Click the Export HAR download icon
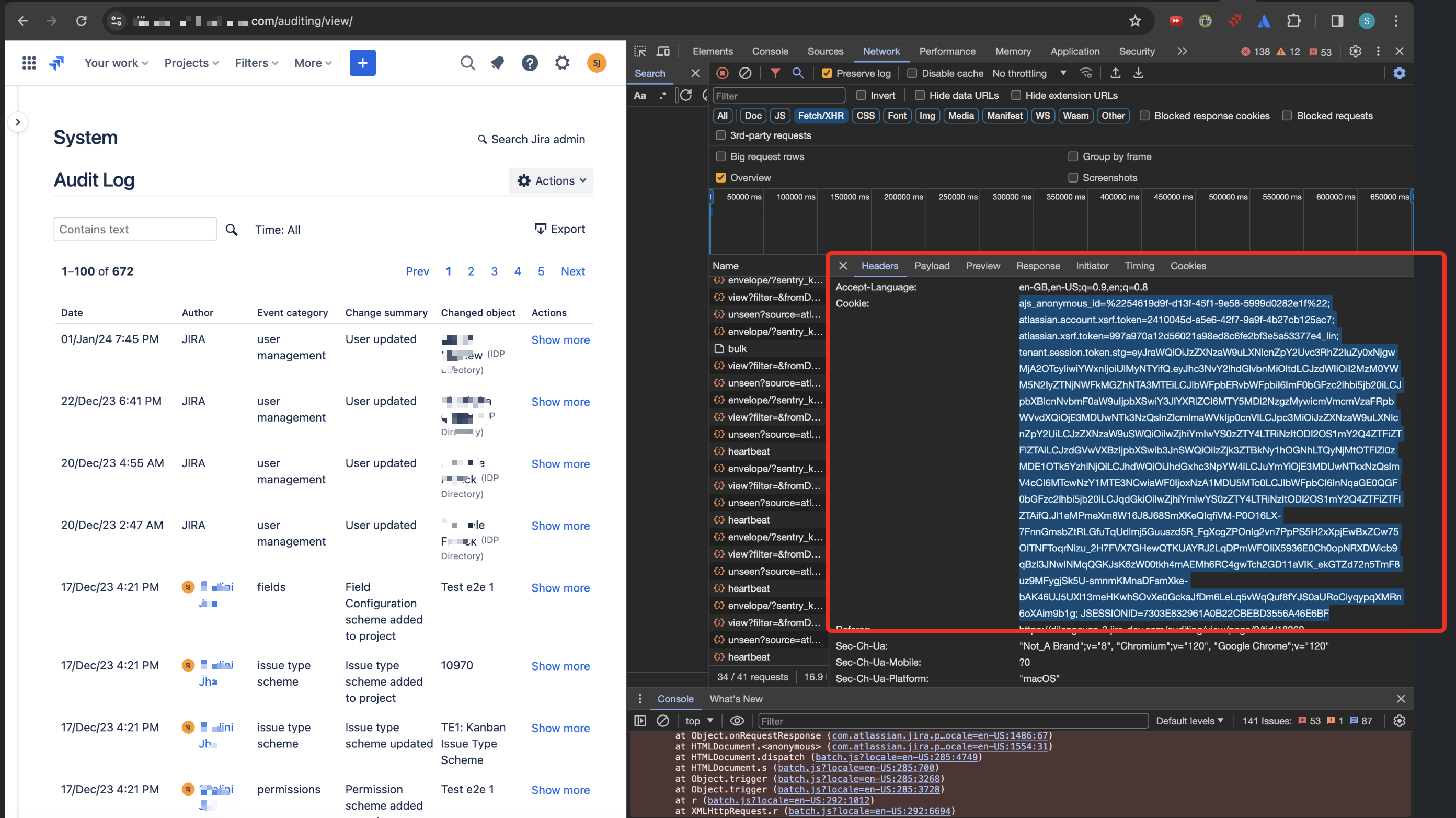 1138,73
